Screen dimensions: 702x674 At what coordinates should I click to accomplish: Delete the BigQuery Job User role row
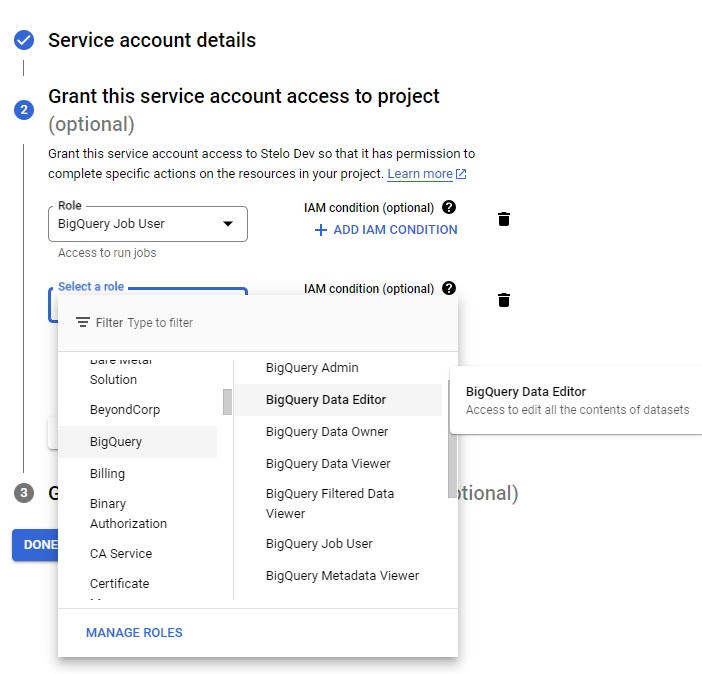(504, 219)
